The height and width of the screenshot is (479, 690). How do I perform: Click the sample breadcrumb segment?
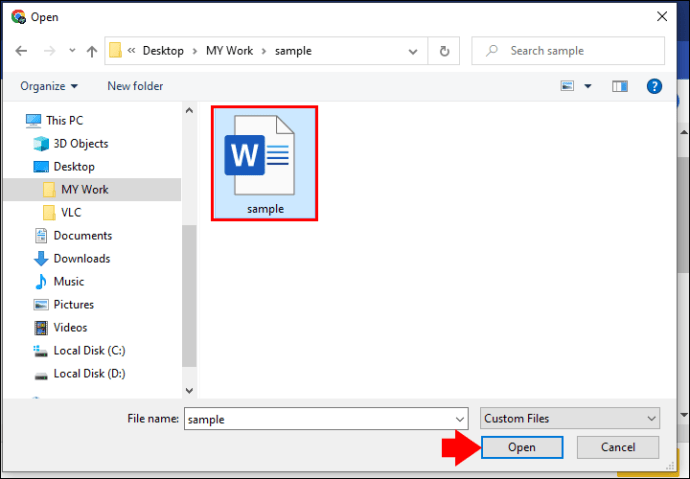pos(293,51)
